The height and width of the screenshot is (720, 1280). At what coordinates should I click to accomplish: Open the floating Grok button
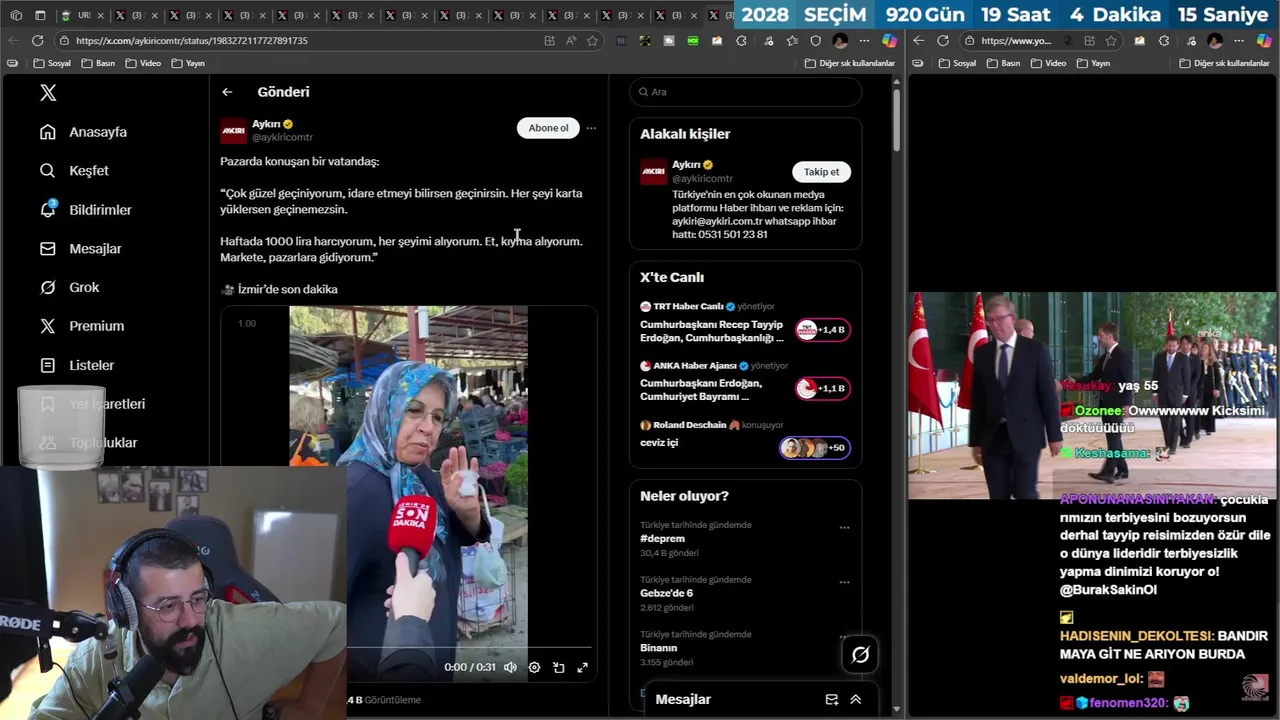pos(860,655)
